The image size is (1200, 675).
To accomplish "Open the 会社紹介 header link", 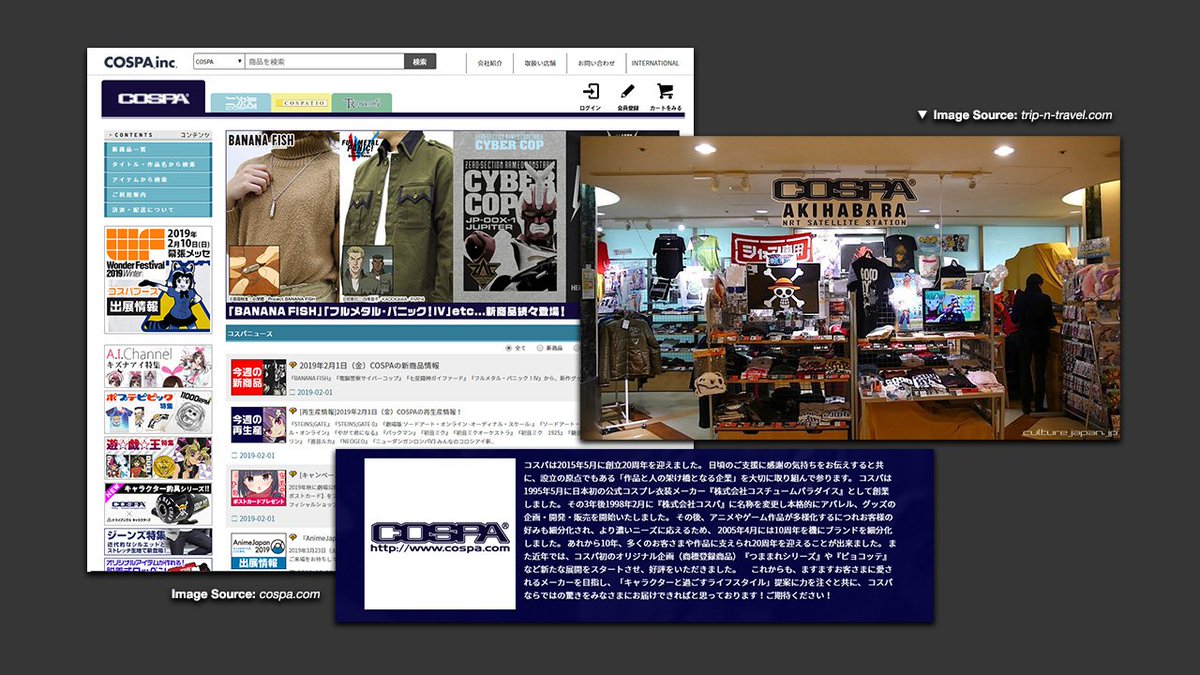I will (490, 63).
